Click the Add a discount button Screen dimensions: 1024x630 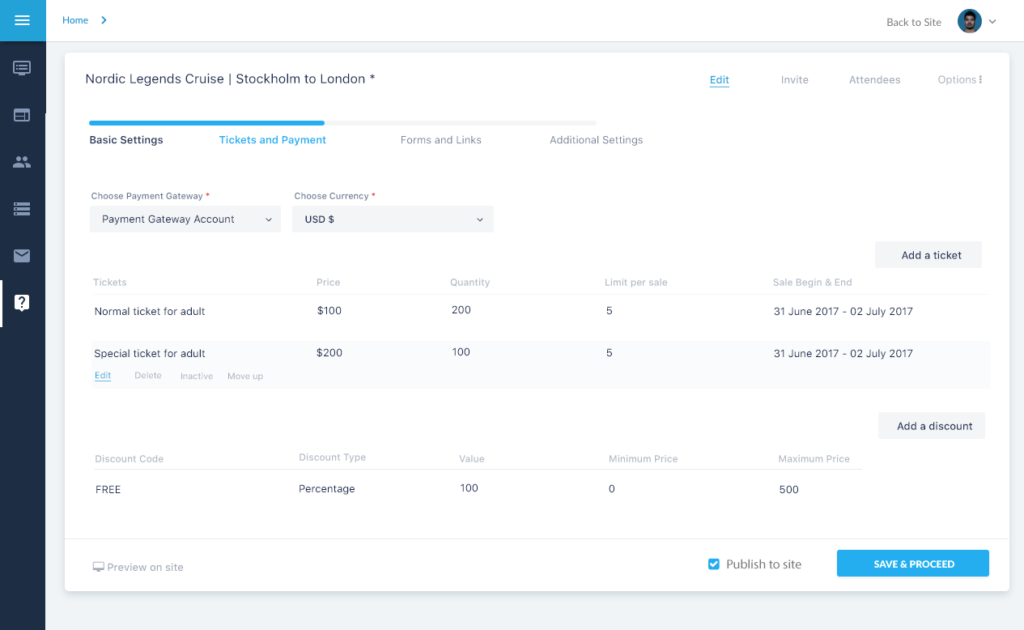933,426
